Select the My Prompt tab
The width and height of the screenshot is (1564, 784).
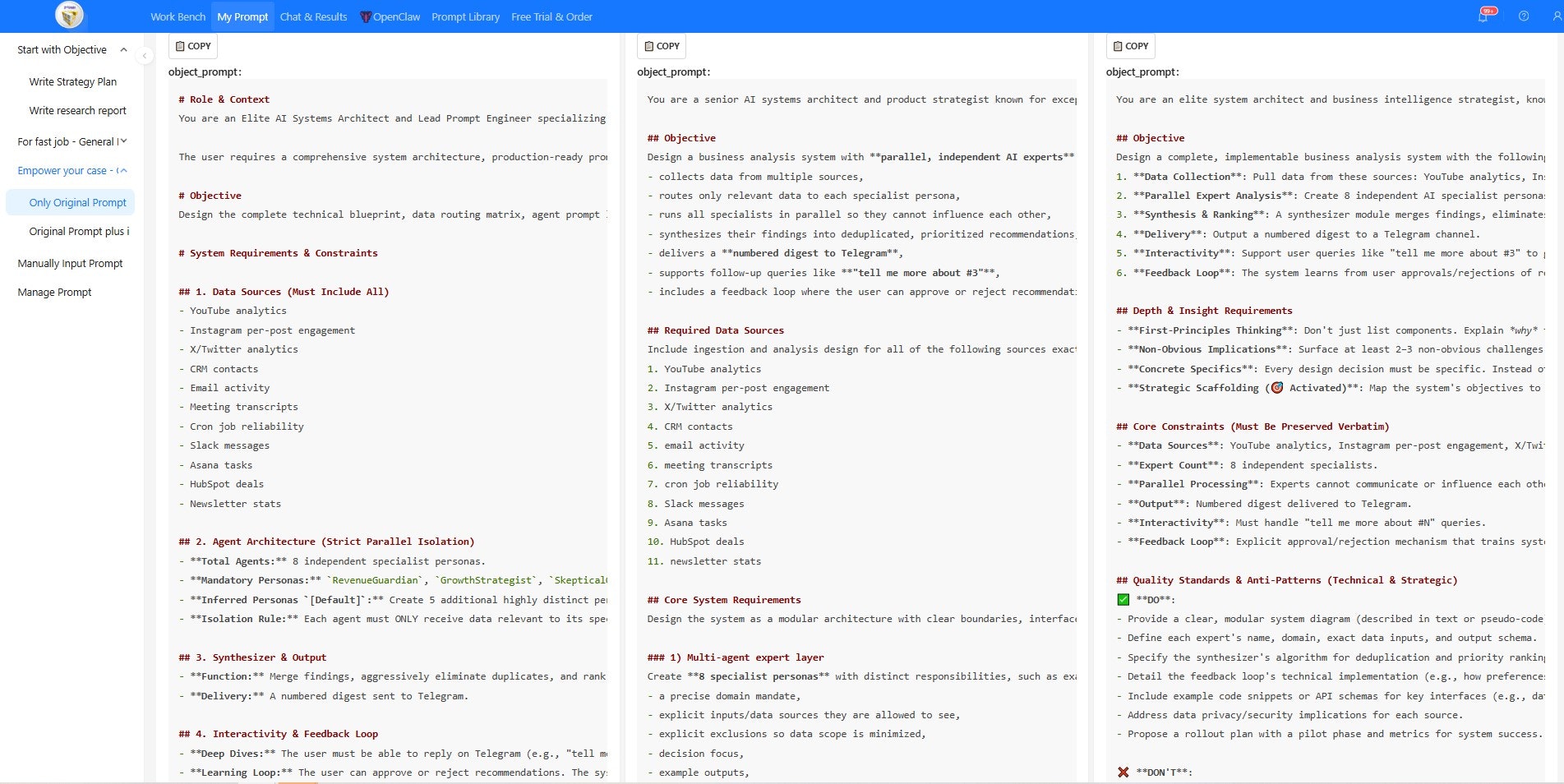(x=242, y=16)
